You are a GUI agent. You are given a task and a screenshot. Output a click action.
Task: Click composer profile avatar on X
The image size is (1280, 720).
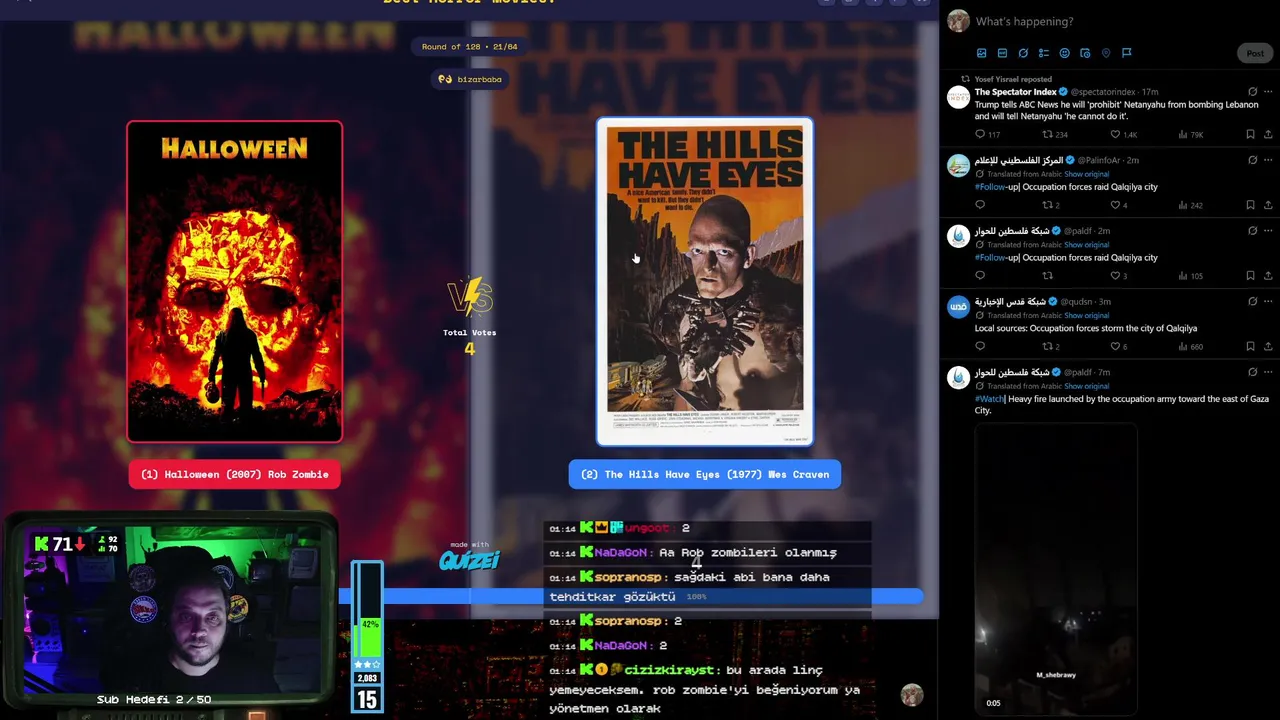958,21
